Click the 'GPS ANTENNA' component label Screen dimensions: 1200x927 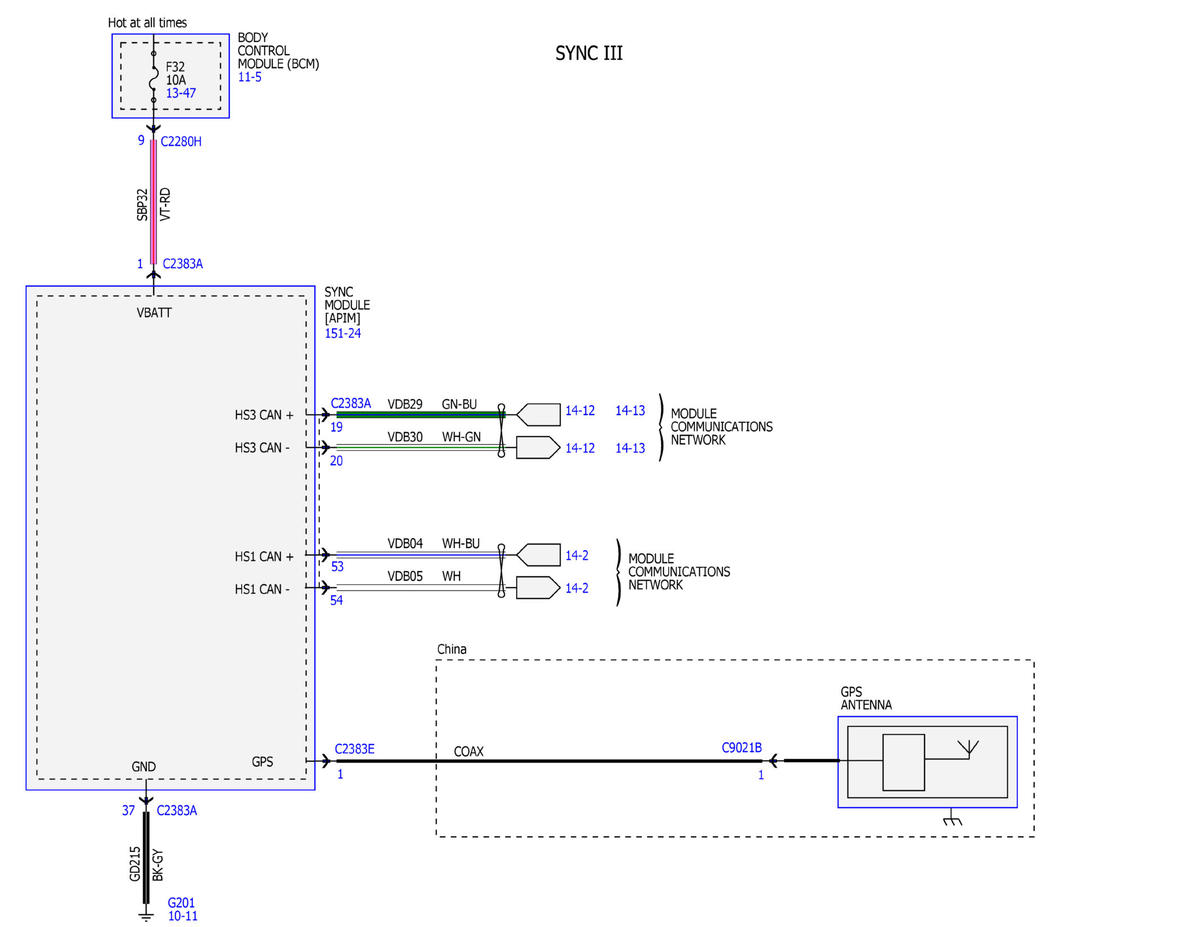click(x=866, y=698)
